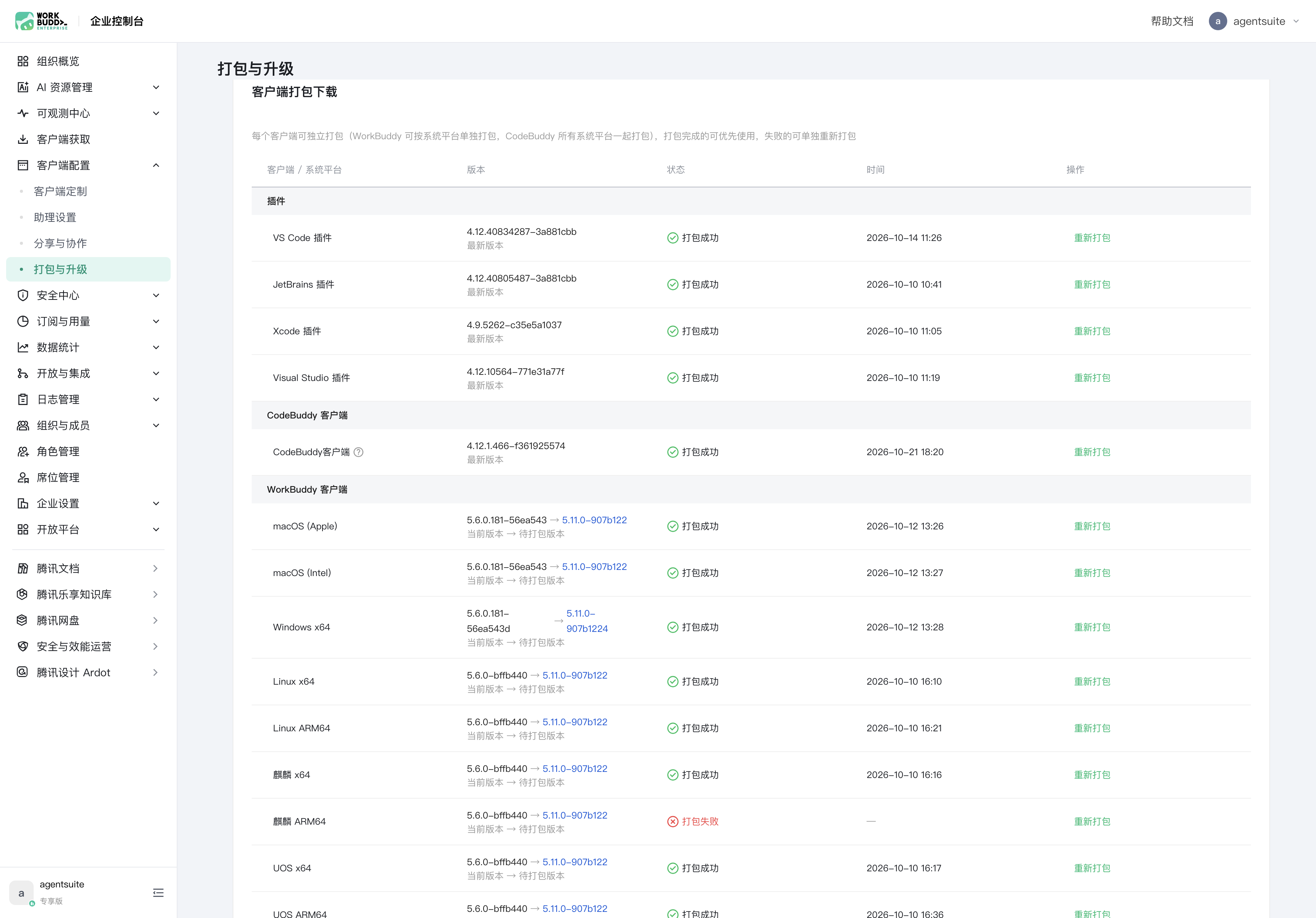Click the 日志管理 clipboard icon
1316x918 pixels.
23,399
